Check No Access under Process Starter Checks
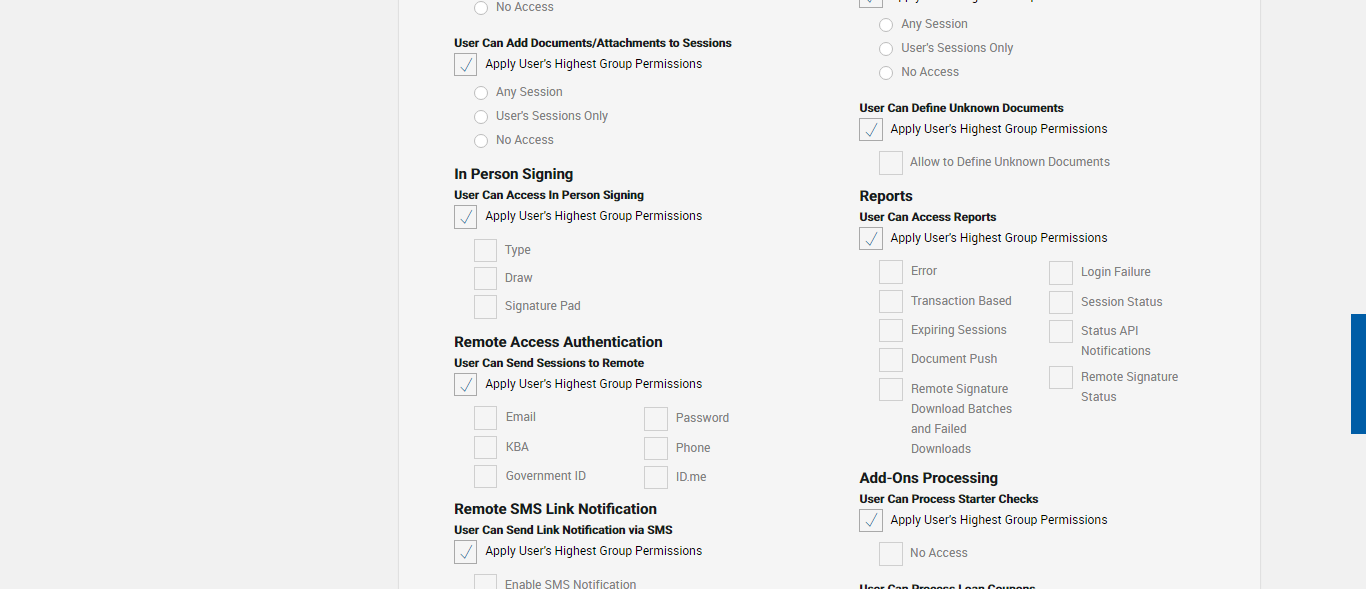The image size is (1366, 589). click(x=890, y=553)
